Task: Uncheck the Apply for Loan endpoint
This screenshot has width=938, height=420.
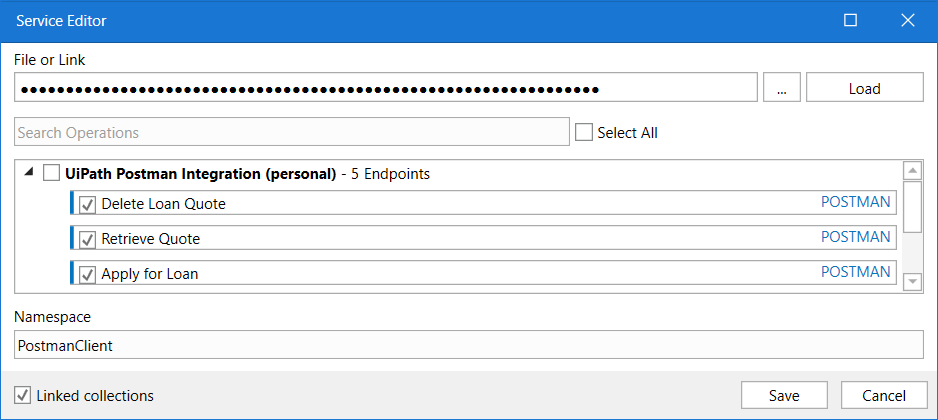Action: point(87,273)
